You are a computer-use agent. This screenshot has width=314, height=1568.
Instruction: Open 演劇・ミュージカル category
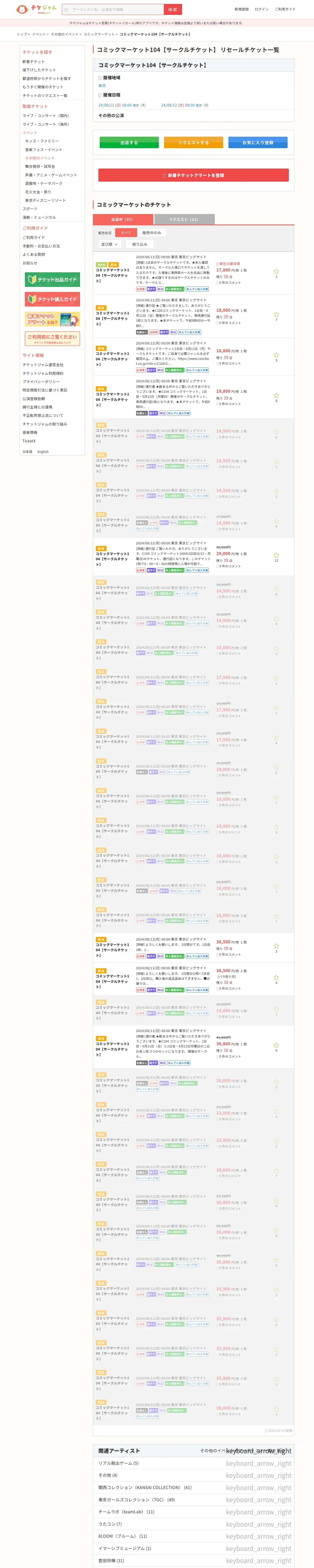click(39, 217)
